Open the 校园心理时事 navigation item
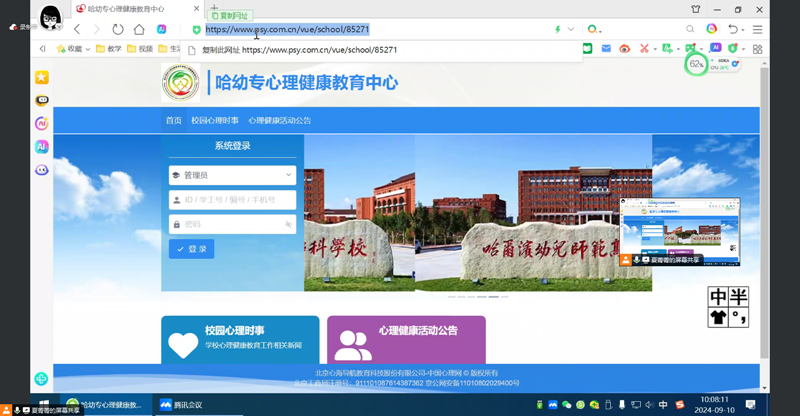800x416 pixels. point(215,120)
